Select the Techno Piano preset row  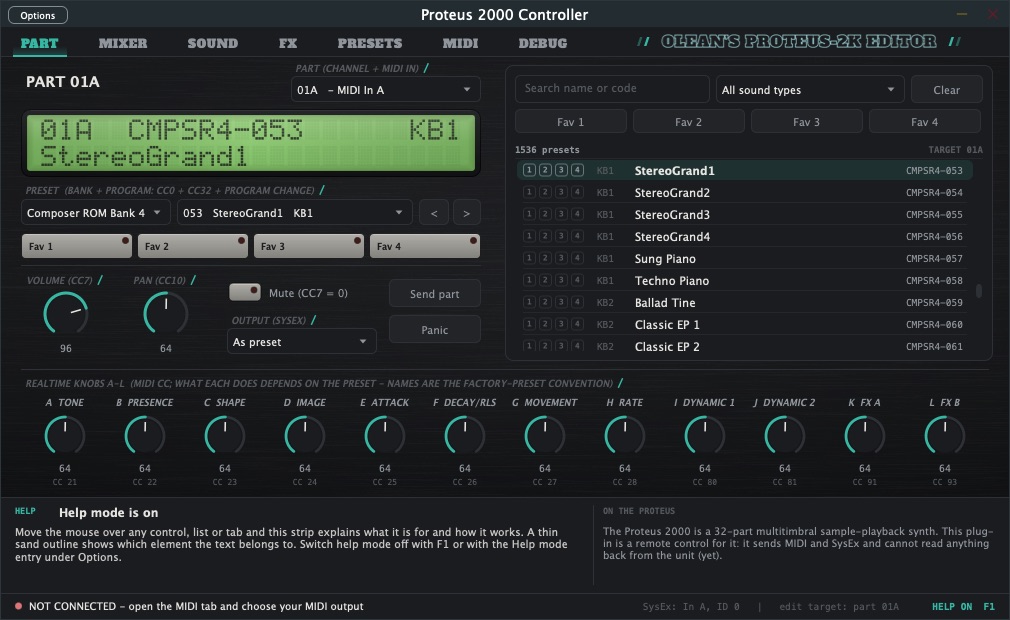pyautogui.click(x=745, y=280)
